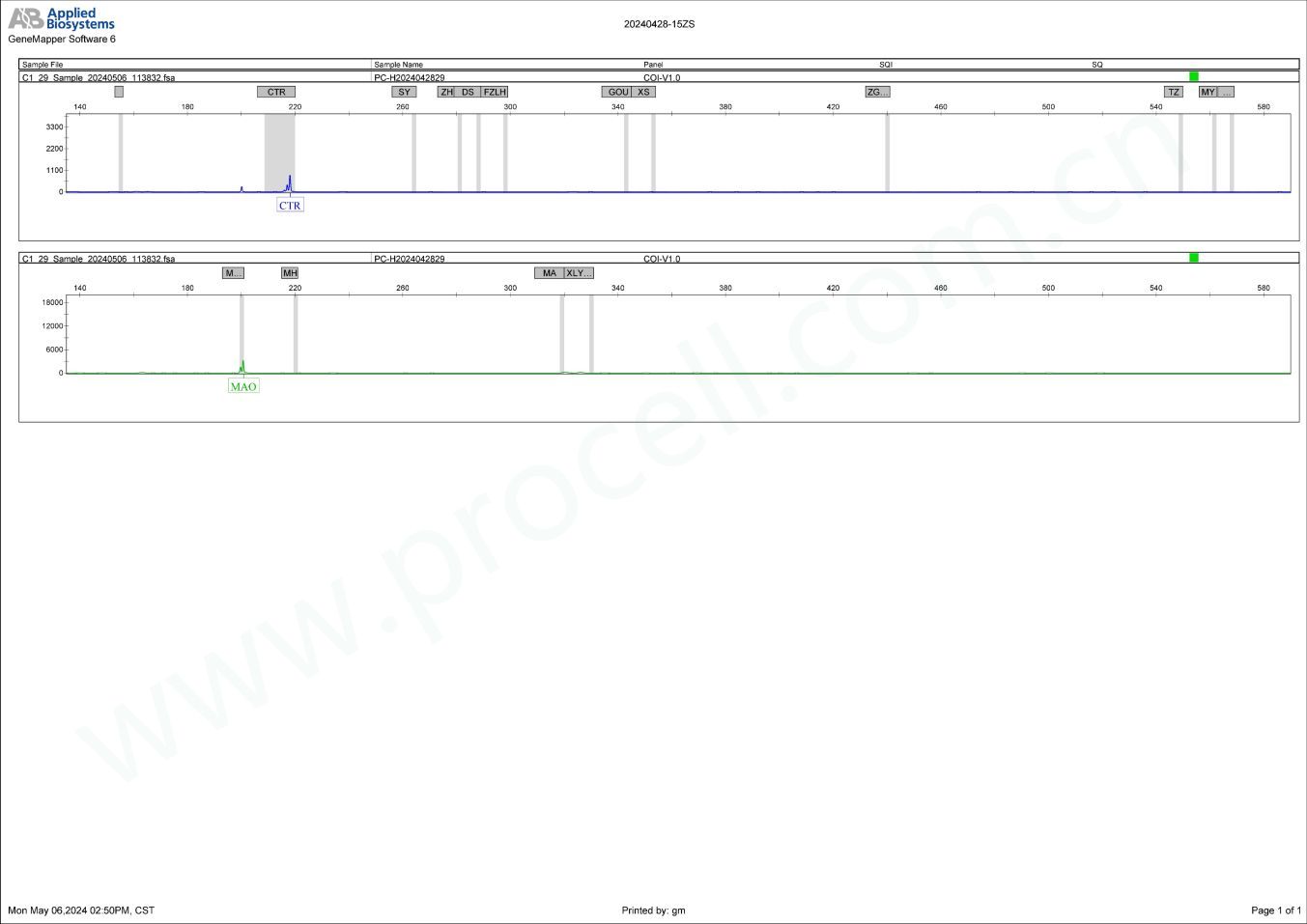Click the green SQ indicator in the second sample row
This screenshot has height=924, width=1307.
click(x=1194, y=258)
